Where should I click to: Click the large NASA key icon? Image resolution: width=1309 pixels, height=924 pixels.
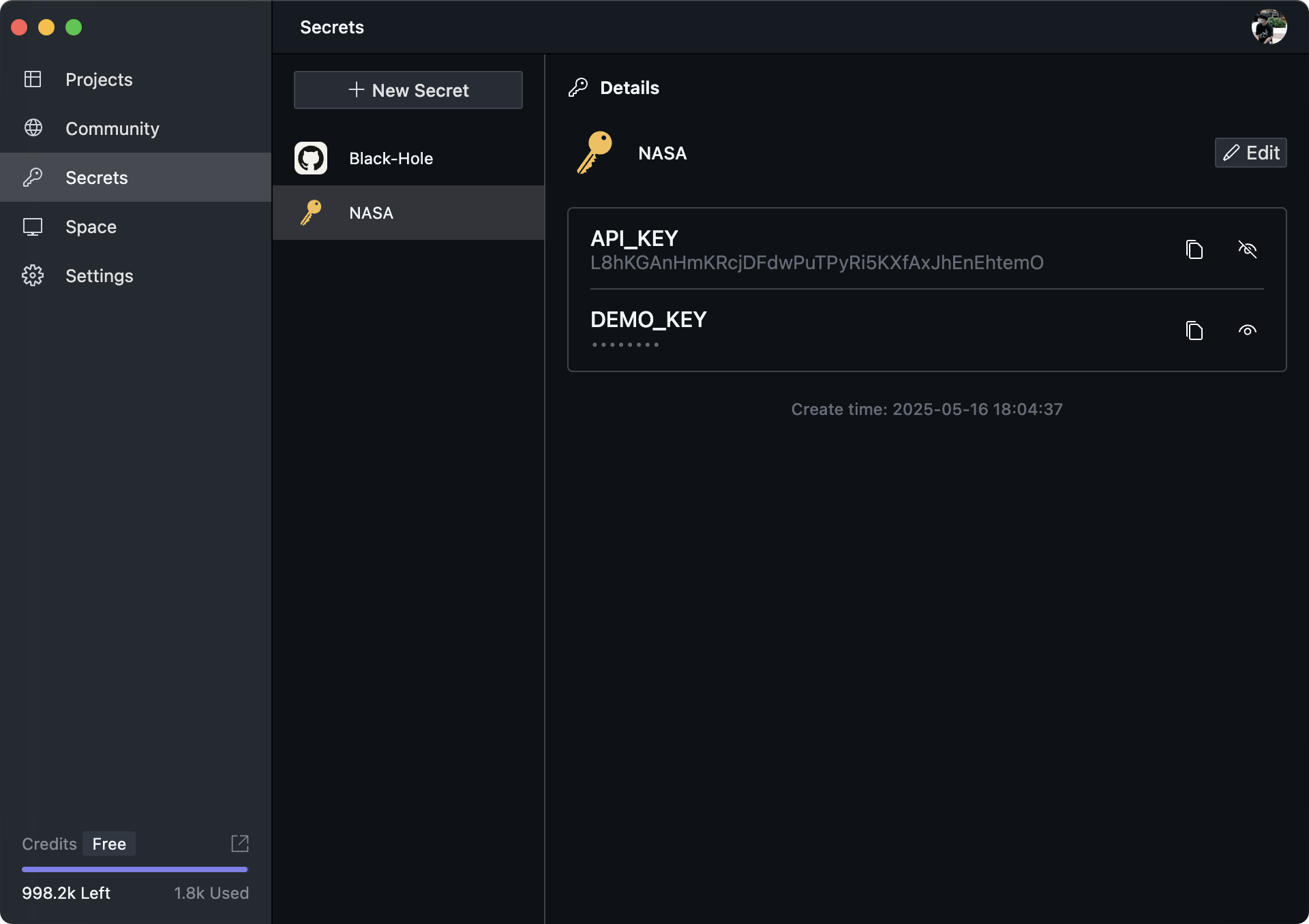pyautogui.click(x=595, y=153)
